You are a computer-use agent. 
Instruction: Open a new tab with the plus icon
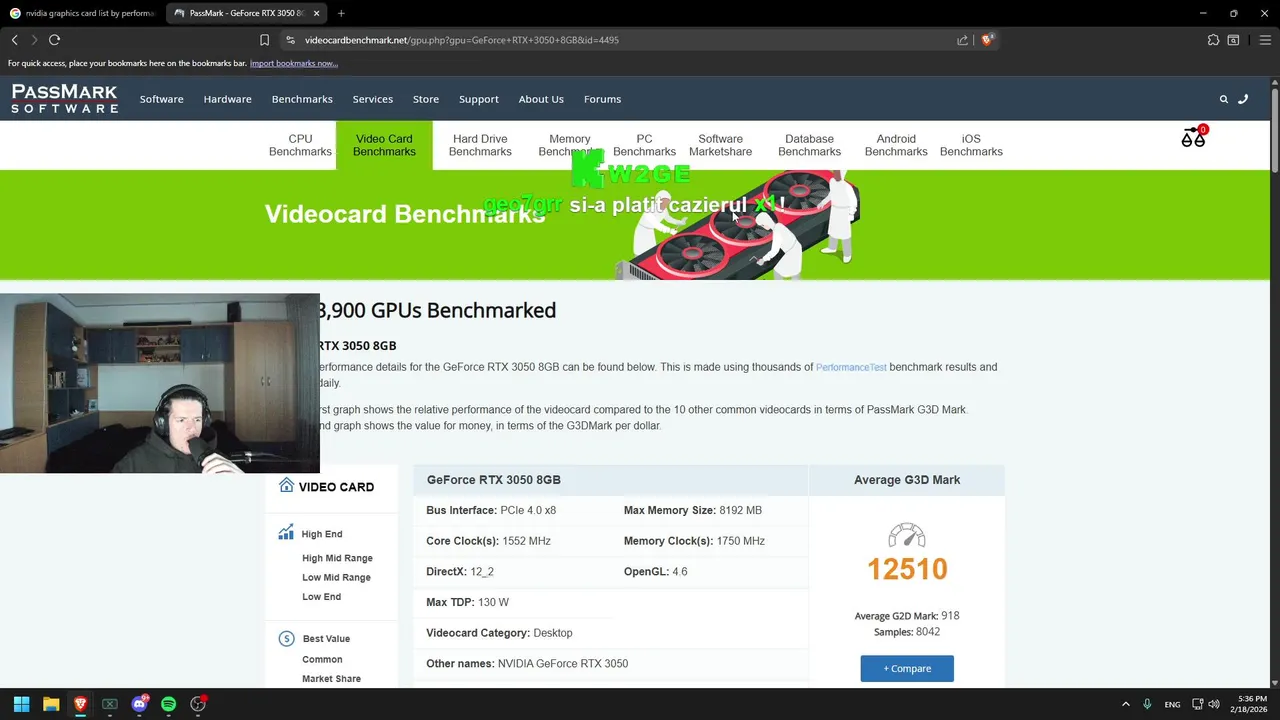click(341, 13)
